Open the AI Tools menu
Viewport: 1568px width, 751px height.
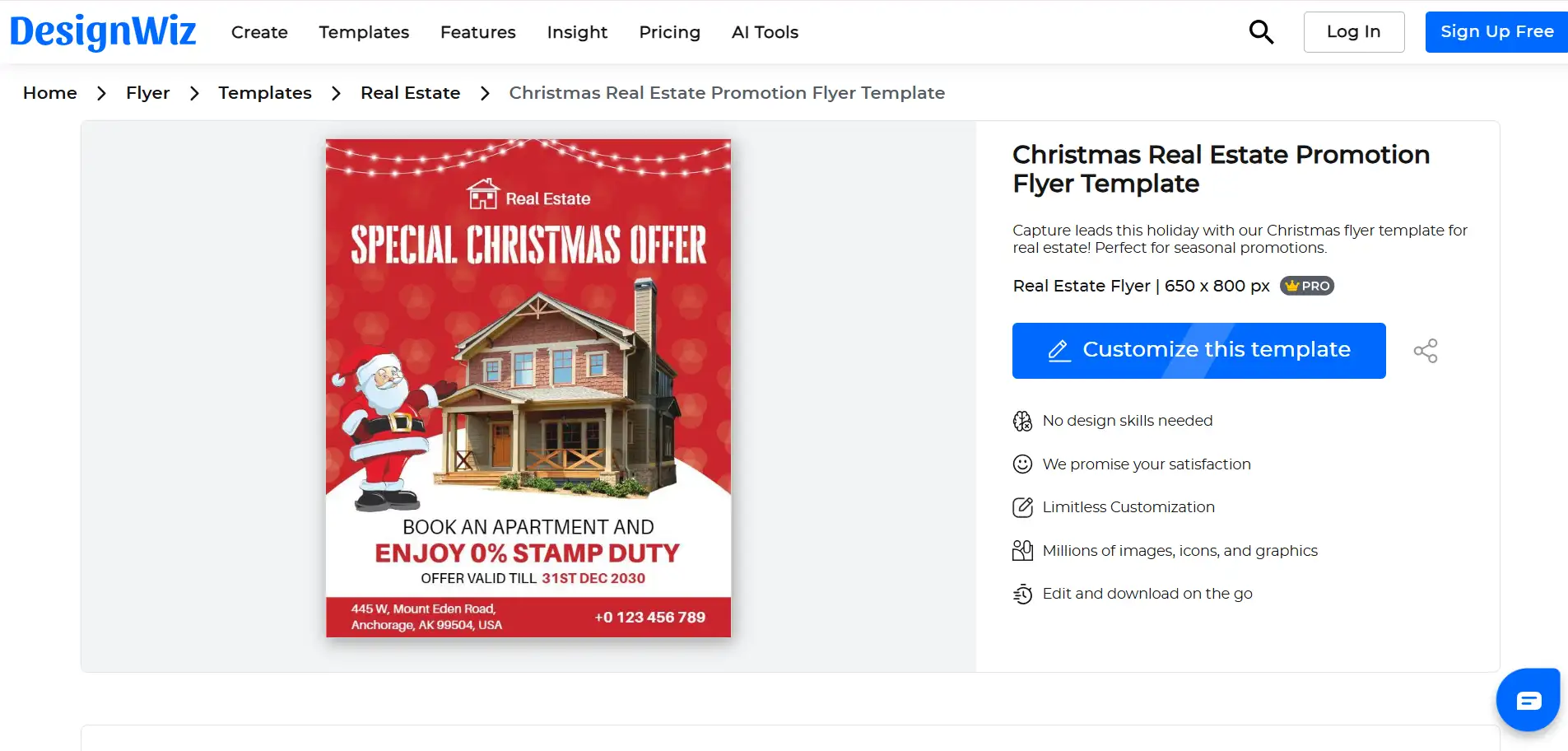(765, 32)
